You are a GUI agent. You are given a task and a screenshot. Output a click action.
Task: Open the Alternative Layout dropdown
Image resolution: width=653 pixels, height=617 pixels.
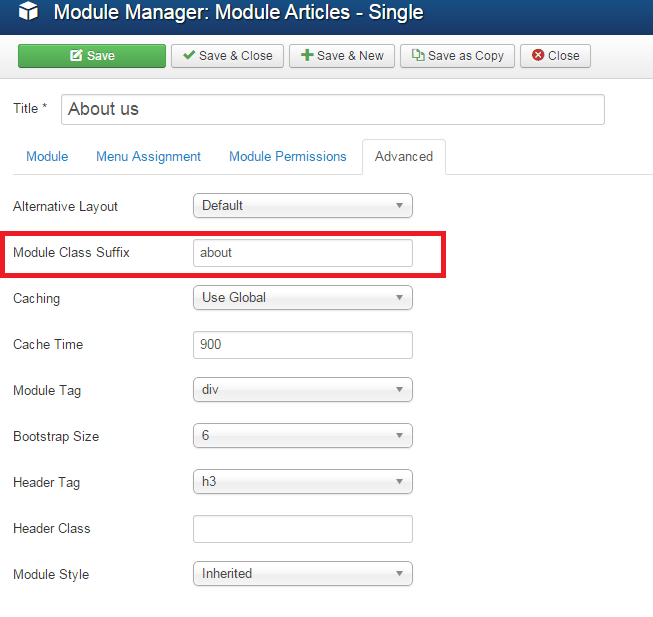(303, 206)
